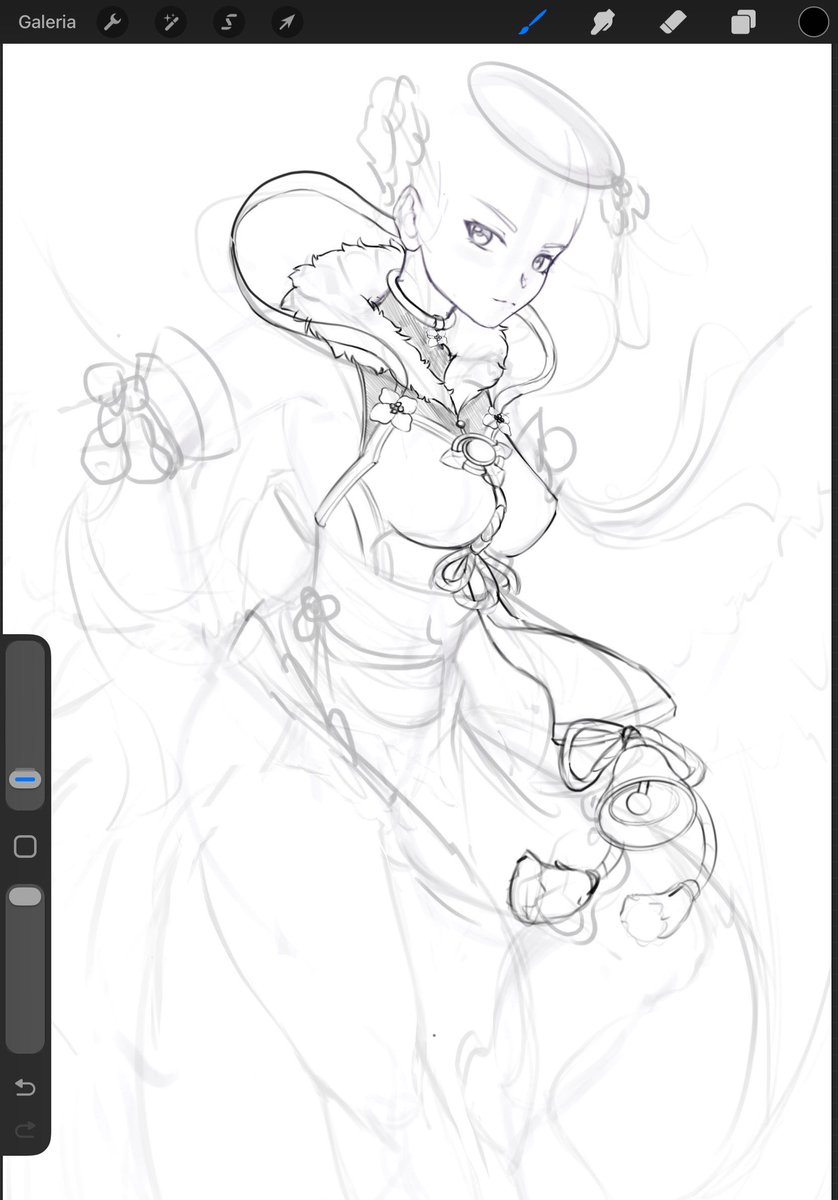Adjust the brush opacity slider on the sidebar
Screen dimensions: 838x1200
click(24, 896)
